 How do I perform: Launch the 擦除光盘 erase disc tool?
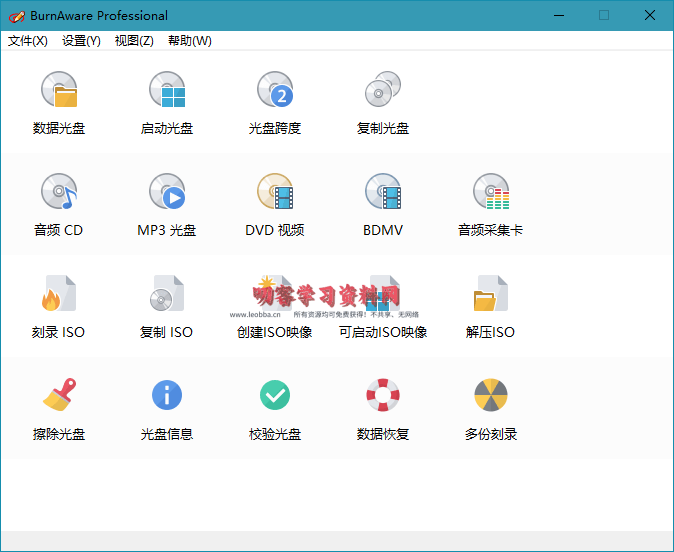tap(59, 396)
